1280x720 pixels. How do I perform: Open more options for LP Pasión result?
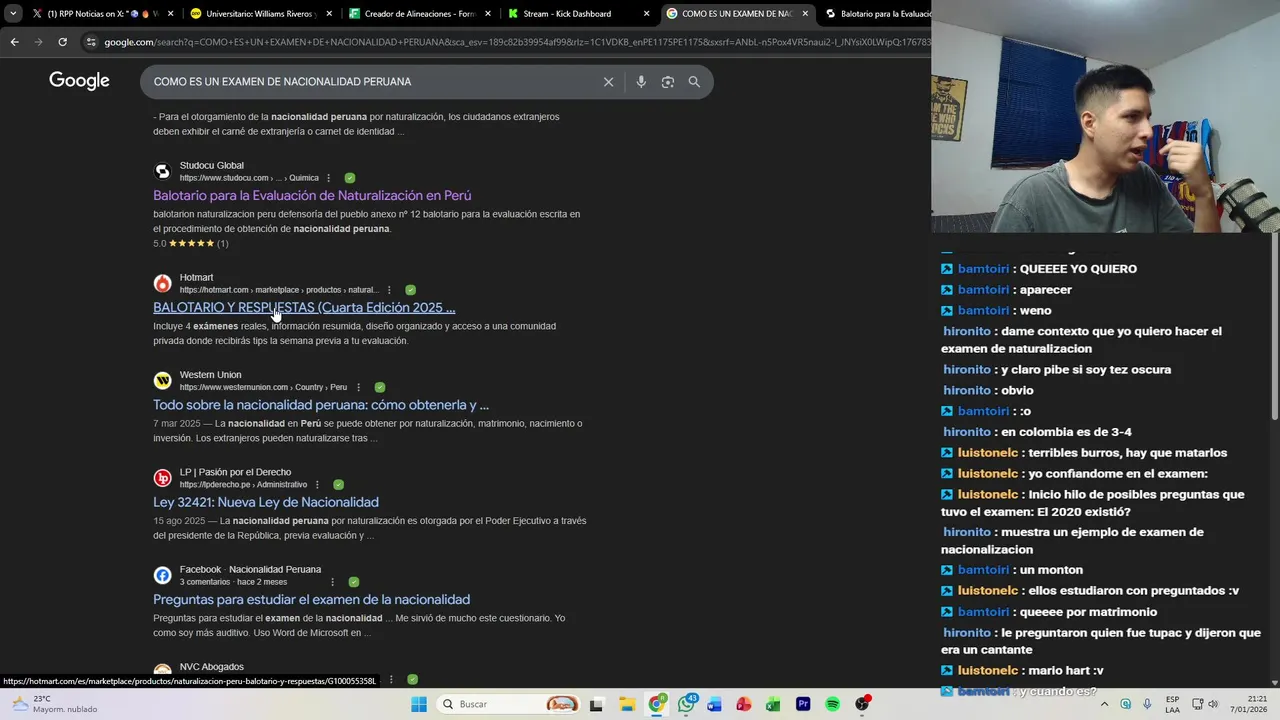[x=317, y=484]
